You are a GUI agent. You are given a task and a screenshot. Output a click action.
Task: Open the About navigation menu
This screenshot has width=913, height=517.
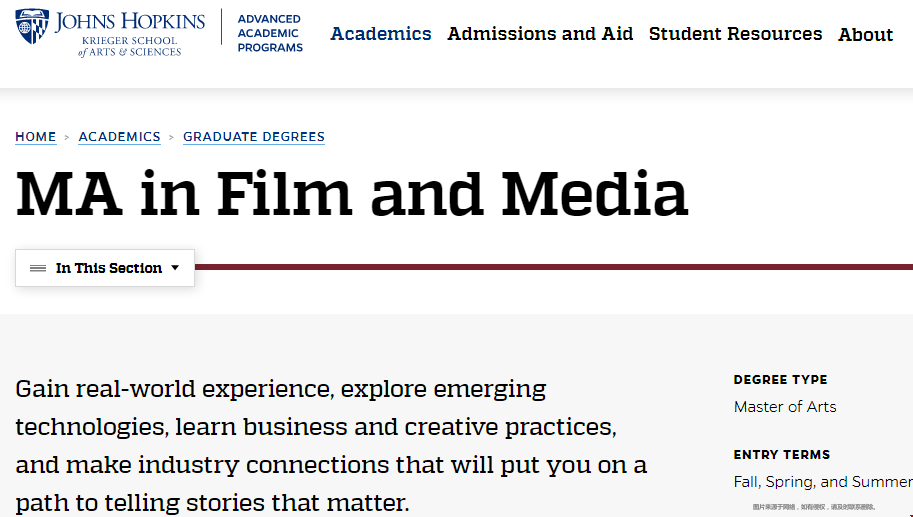pos(865,35)
